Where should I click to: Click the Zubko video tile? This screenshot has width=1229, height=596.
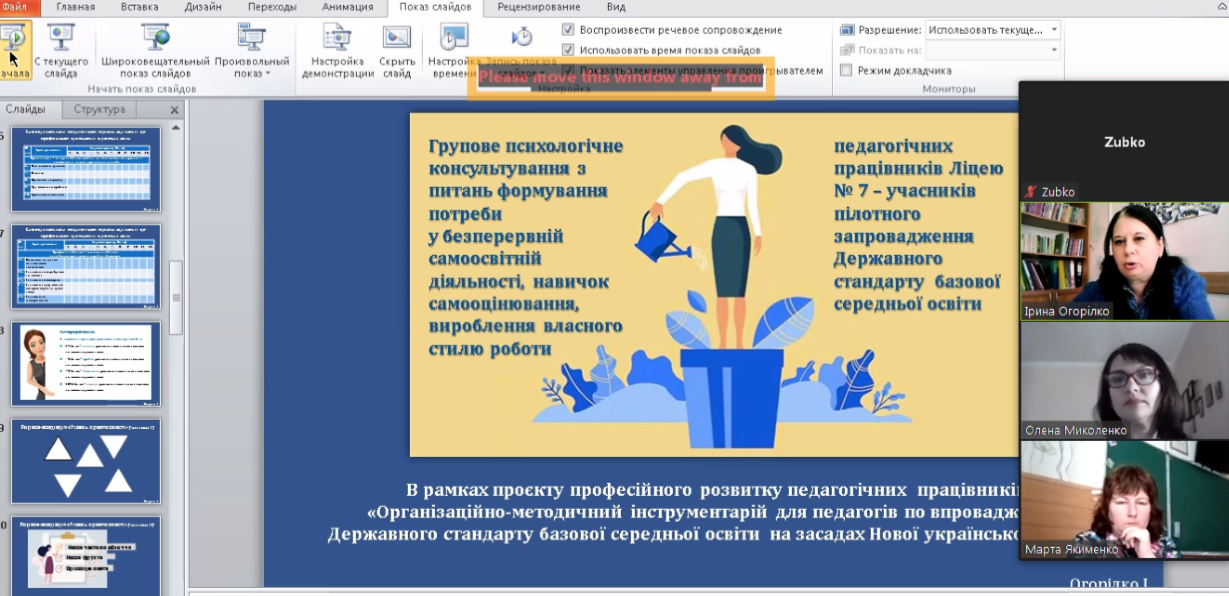pos(1124,140)
